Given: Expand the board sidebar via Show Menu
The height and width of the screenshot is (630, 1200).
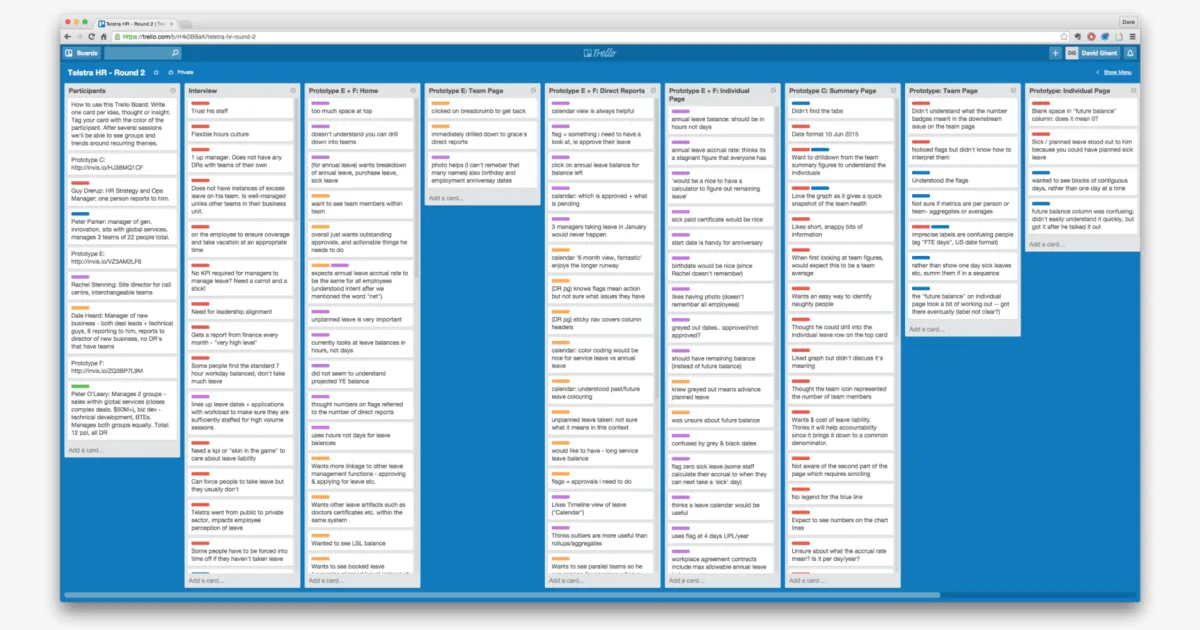Looking at the screenshot, I should (x=1119, y=72).
